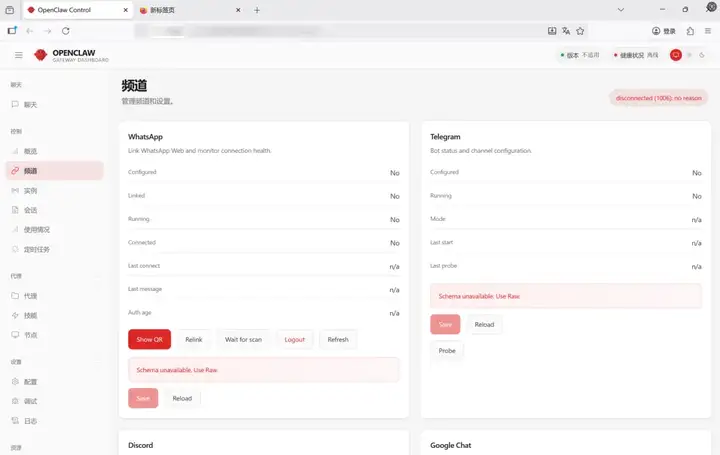Open the 技能 skills page

click(54, 315)
